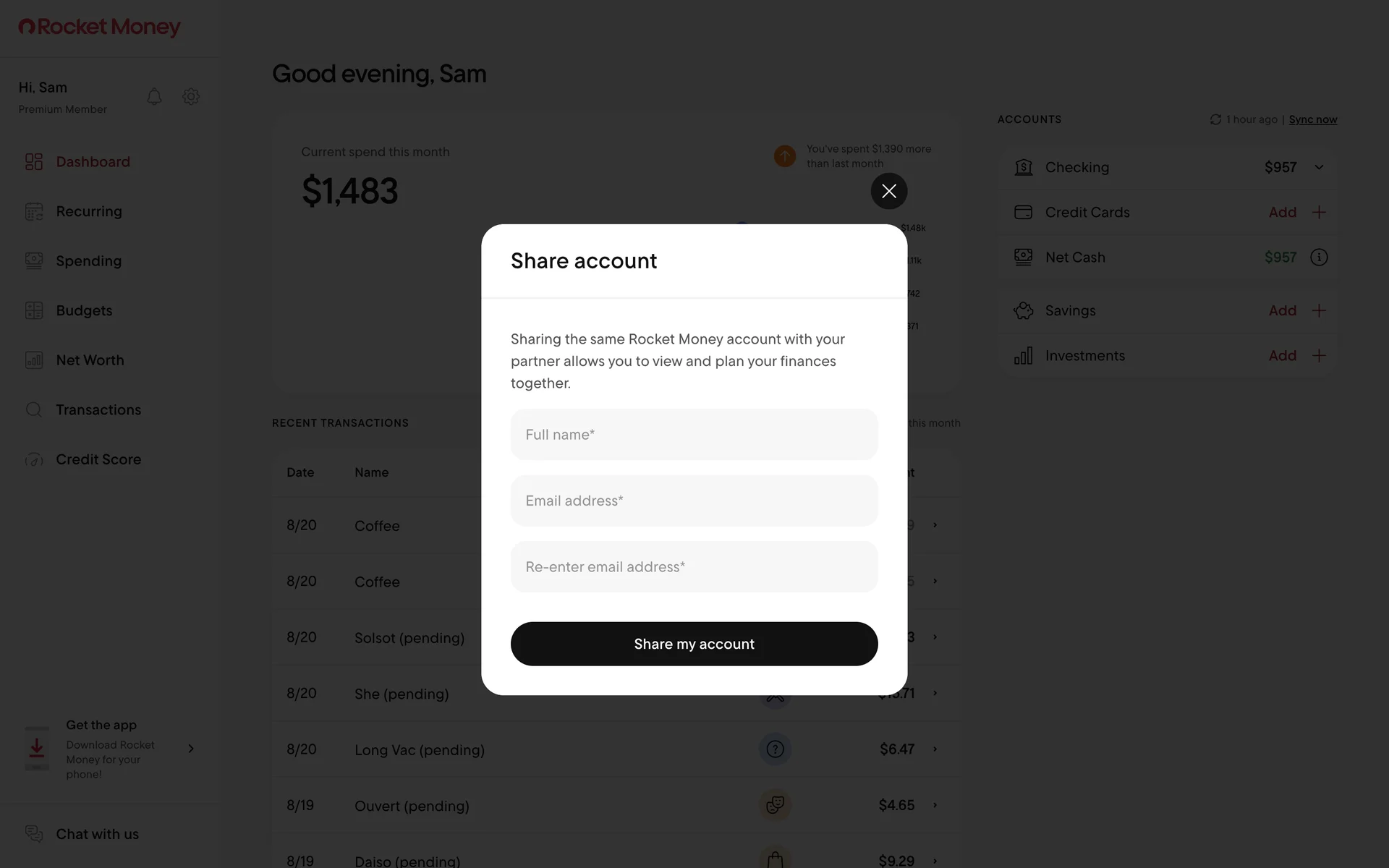Viewport: 1389px width, 868px height.
Task: Click the Net Cash info icon
Action: pyautogui.click(x=1319, y=258)
